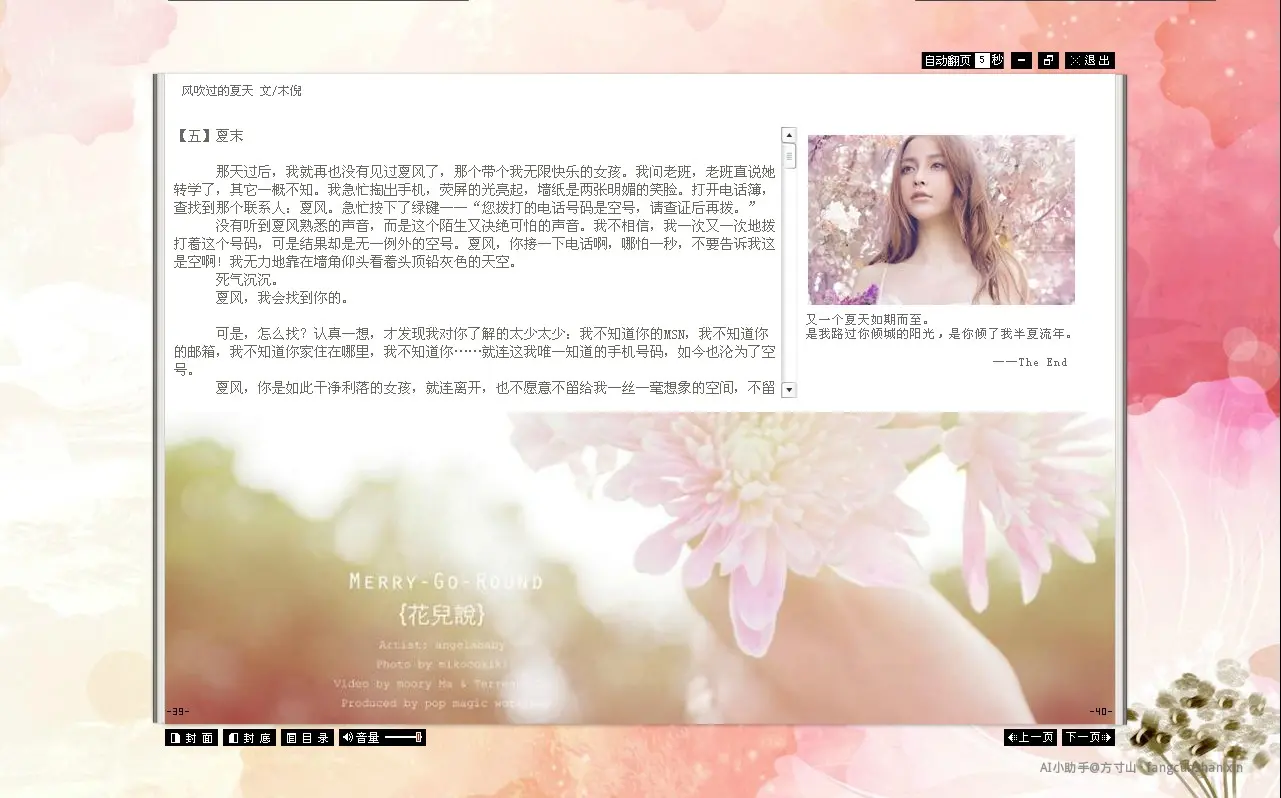Turn to next page (下一页)

click(1088, 738)
